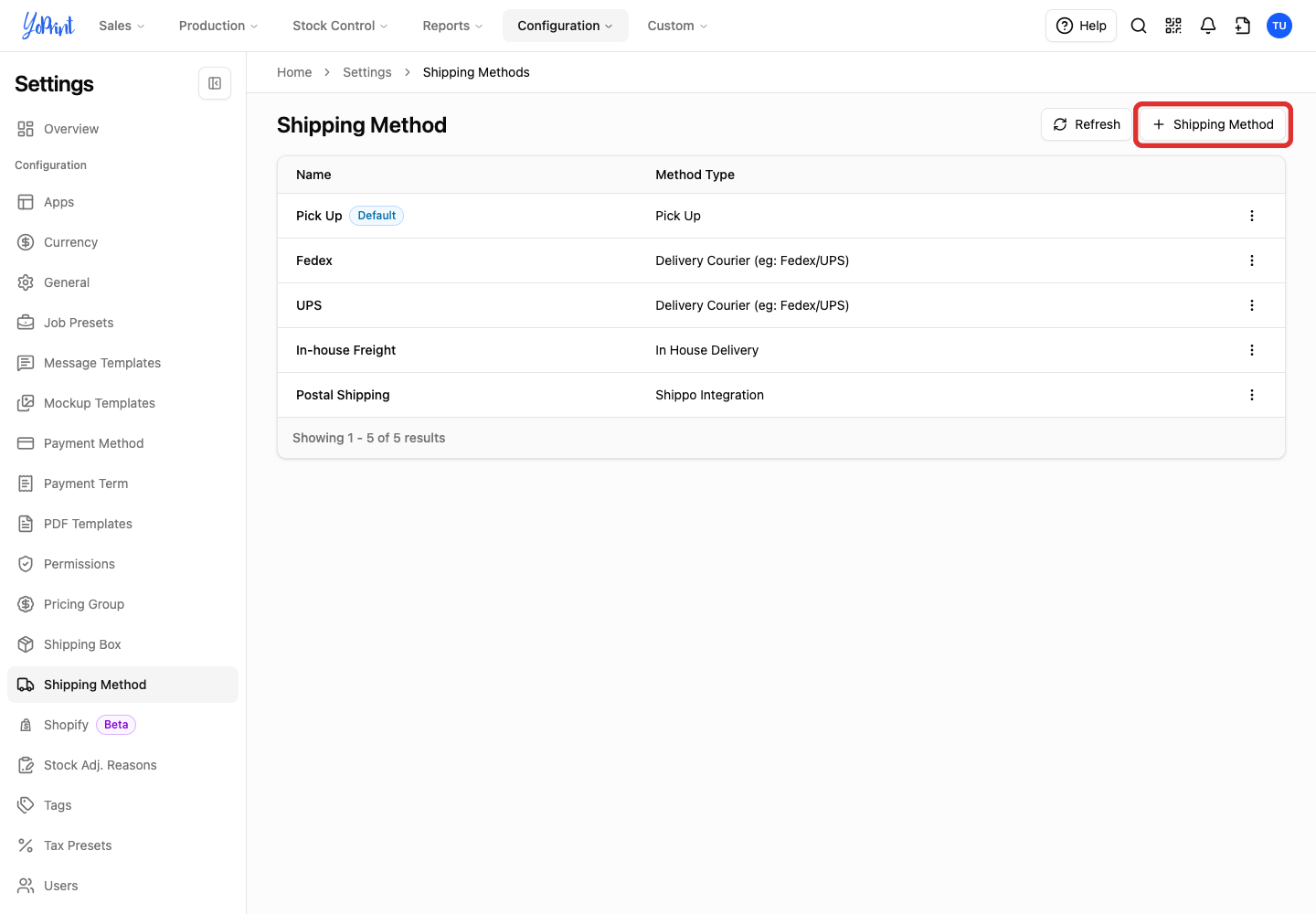This screenshot has height=914, width=1316.
Task: Open more options for Fedex row
Action: (1252, 260)
